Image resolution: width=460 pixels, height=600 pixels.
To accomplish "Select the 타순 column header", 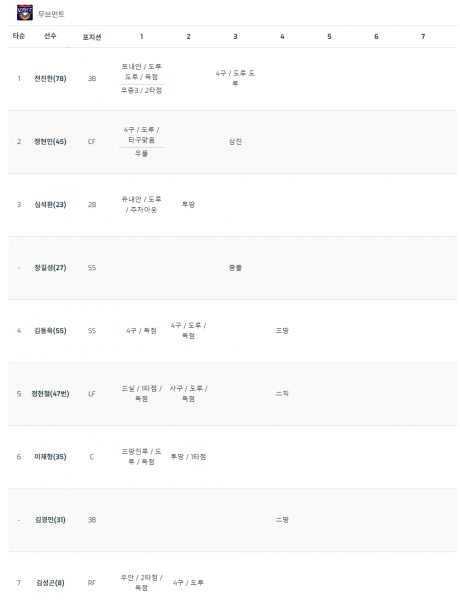I will 19,36.
